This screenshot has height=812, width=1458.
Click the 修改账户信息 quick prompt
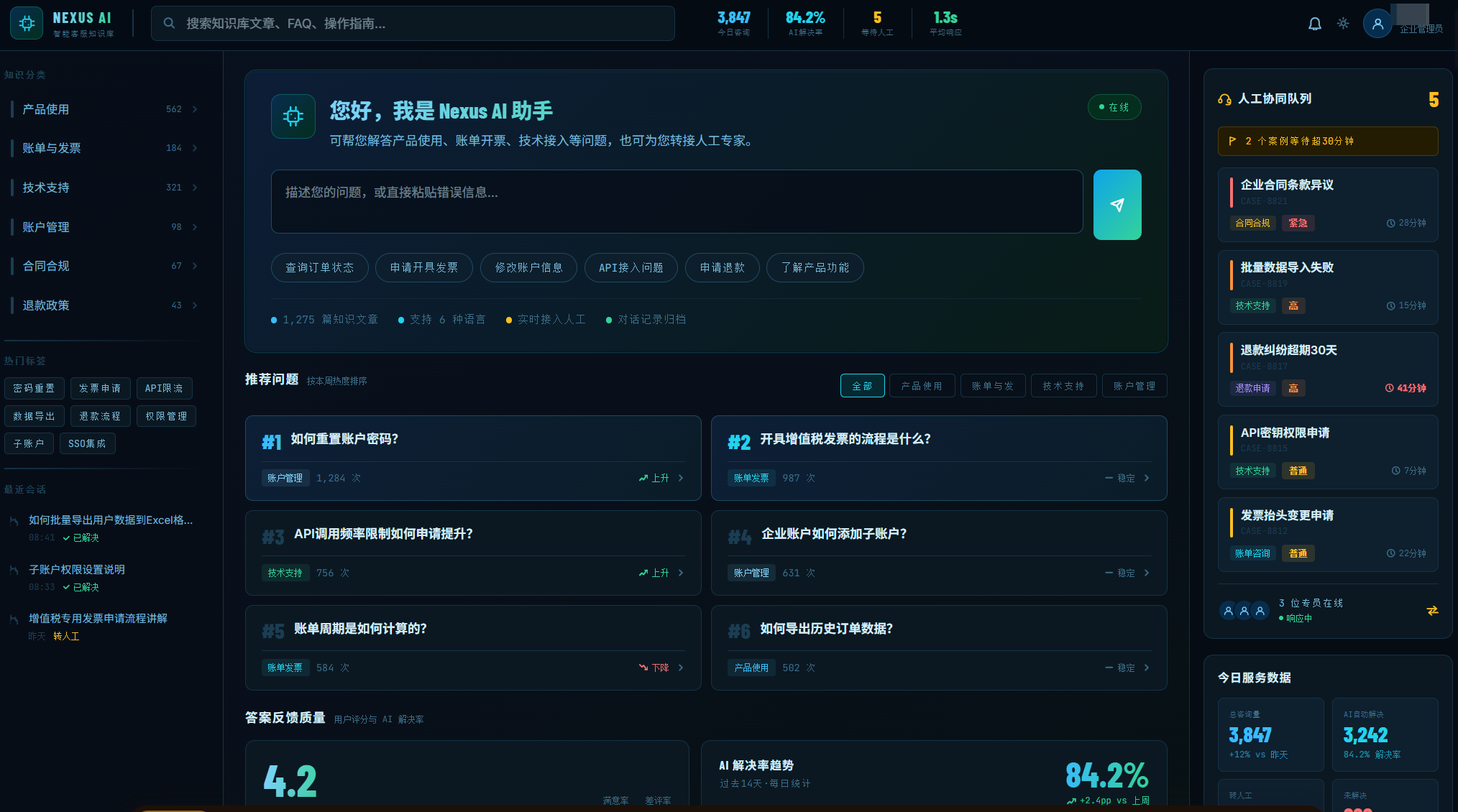click(529, 268)
